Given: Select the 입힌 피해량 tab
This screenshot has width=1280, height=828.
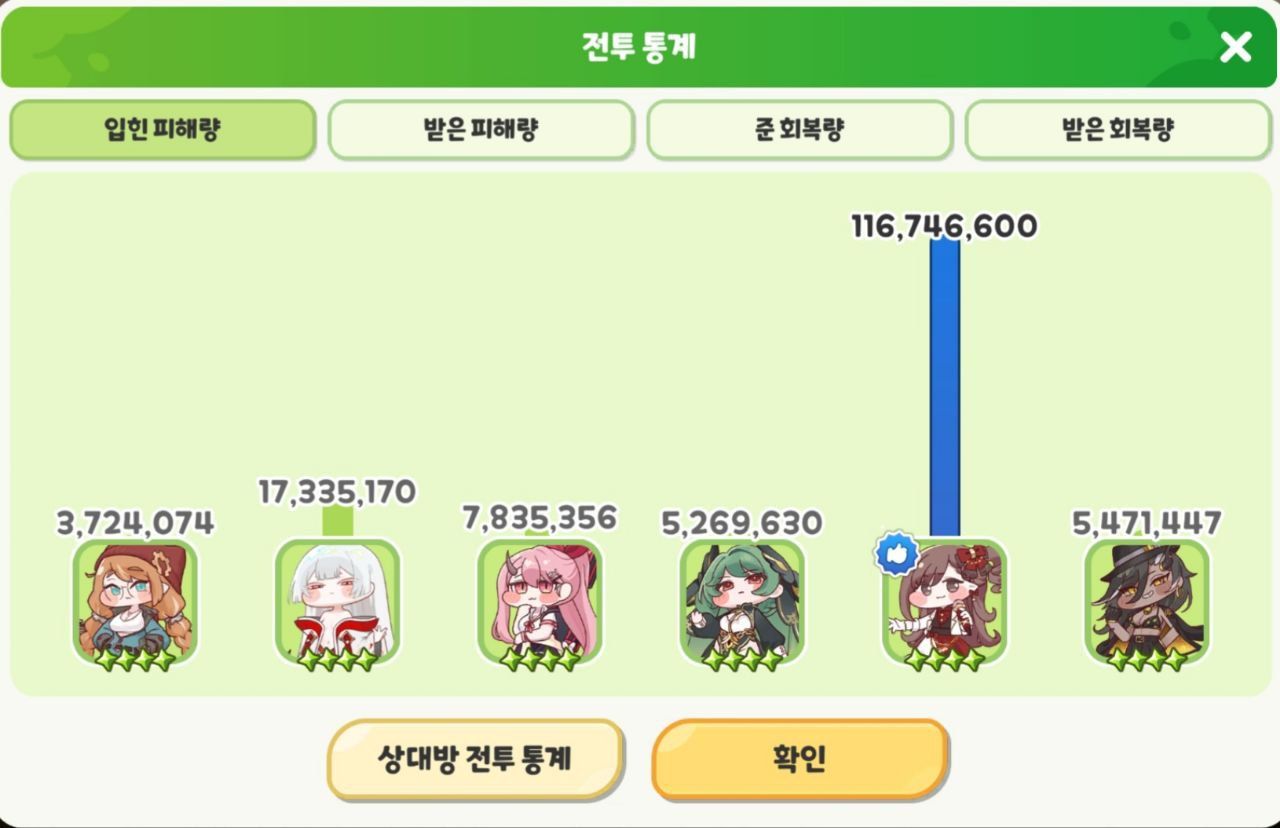Looking at the screenshot, I should tap(163, 130).
